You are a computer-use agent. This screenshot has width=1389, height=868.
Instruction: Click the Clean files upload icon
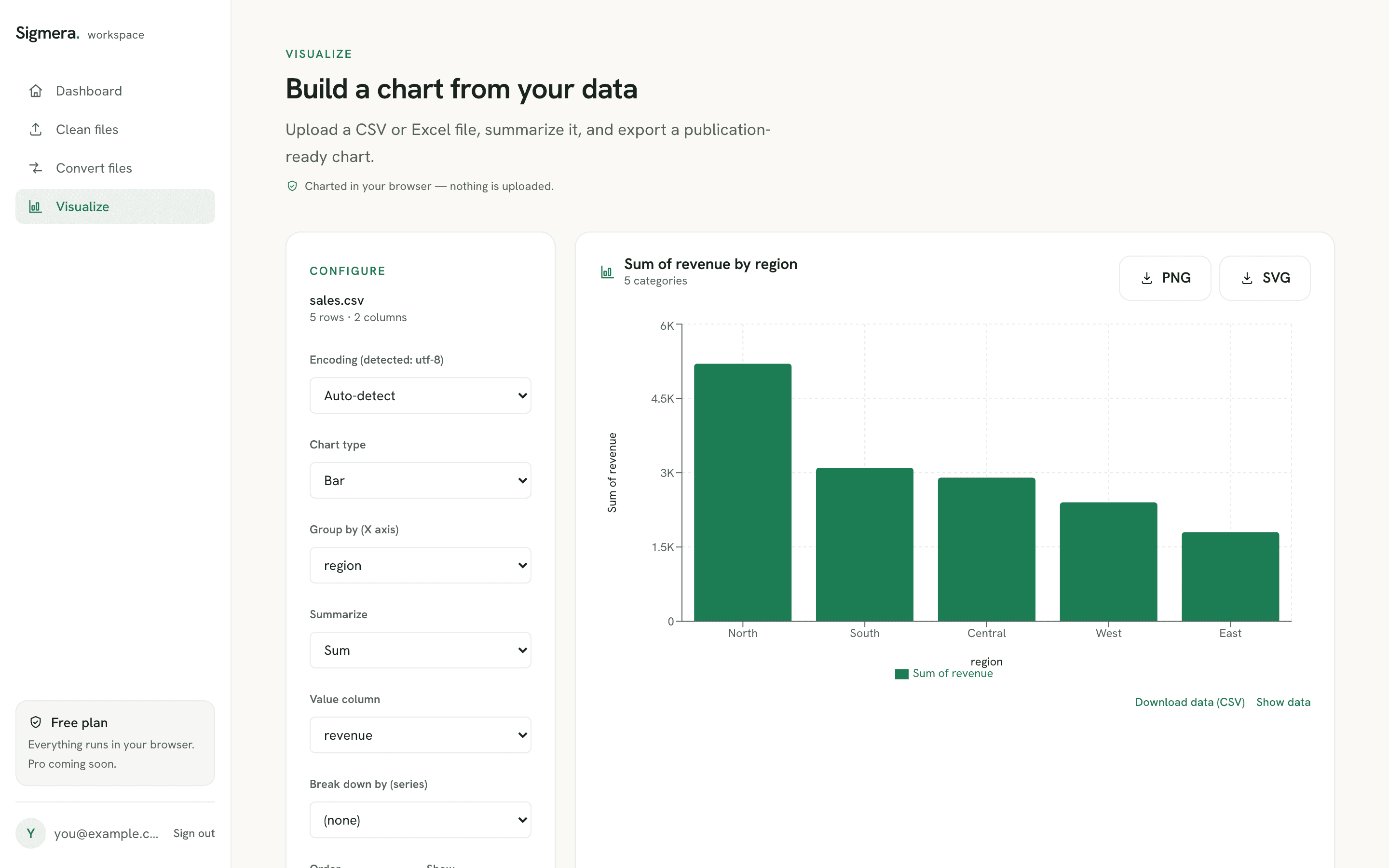(36, 129)
